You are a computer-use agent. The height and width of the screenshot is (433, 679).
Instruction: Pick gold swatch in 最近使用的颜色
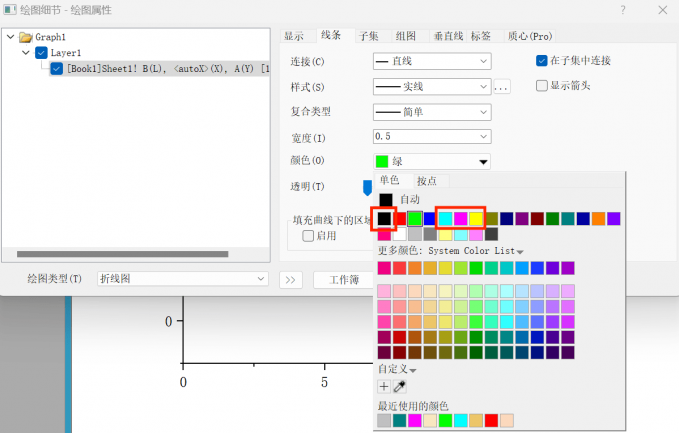pyautogui.click(x=476, y=420)
